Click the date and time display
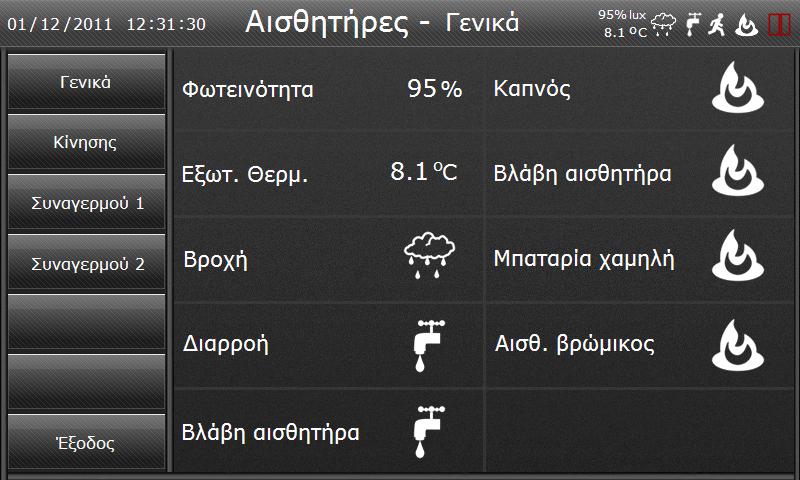 [x=107, y=24]
